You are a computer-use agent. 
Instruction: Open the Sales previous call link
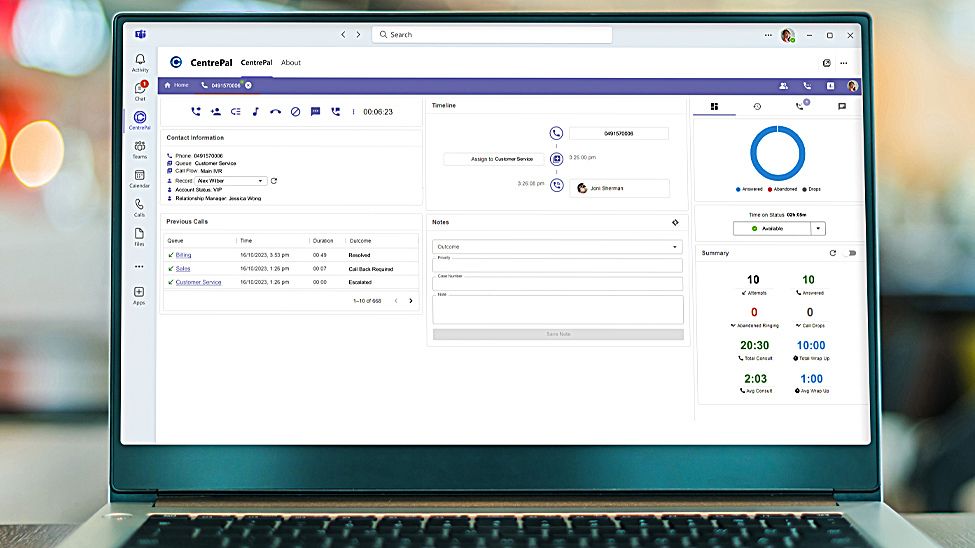tap(183, 269)
